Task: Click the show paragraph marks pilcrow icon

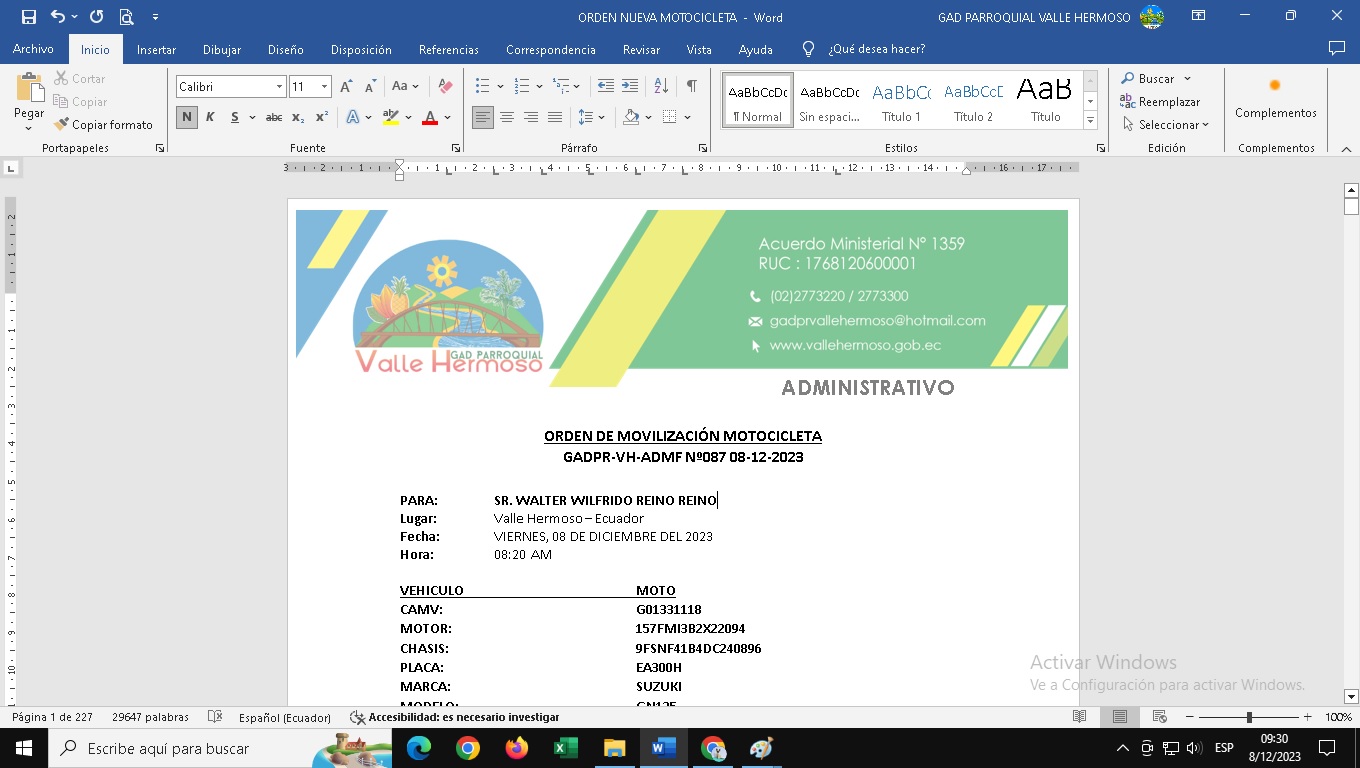Action: pyautogui.click(x=691, y=87)
